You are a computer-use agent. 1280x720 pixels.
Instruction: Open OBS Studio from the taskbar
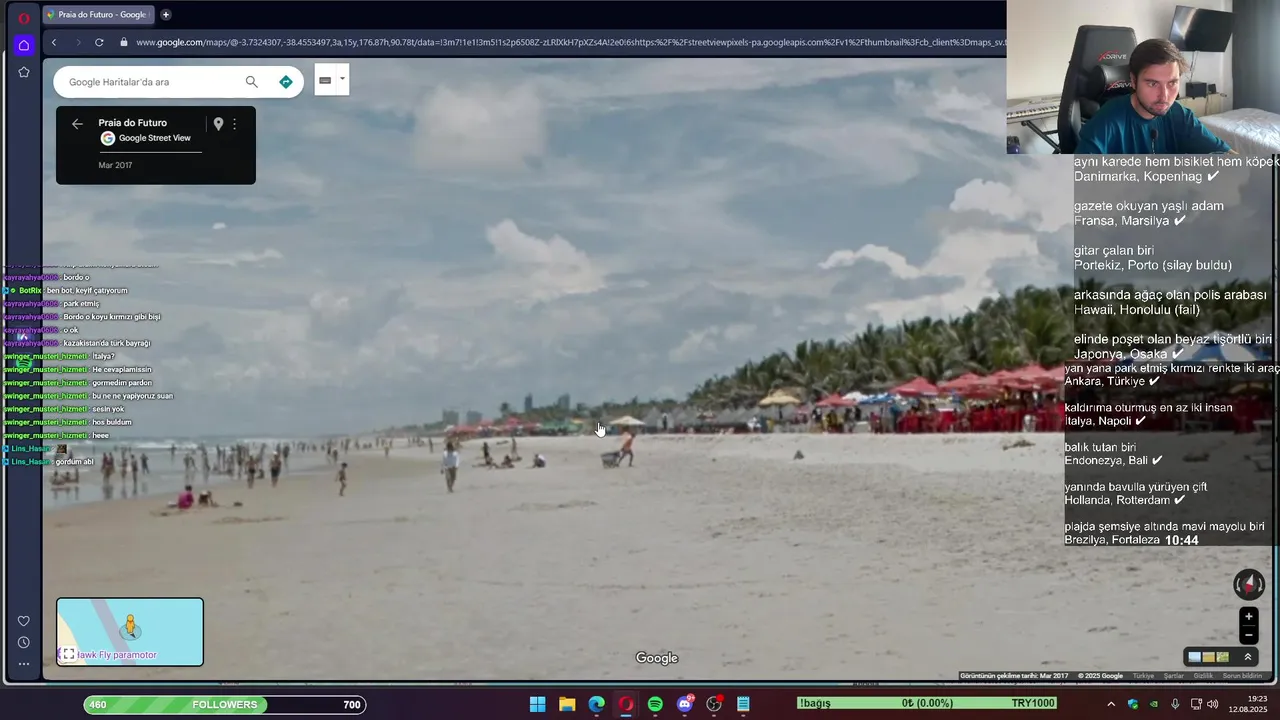714,704
